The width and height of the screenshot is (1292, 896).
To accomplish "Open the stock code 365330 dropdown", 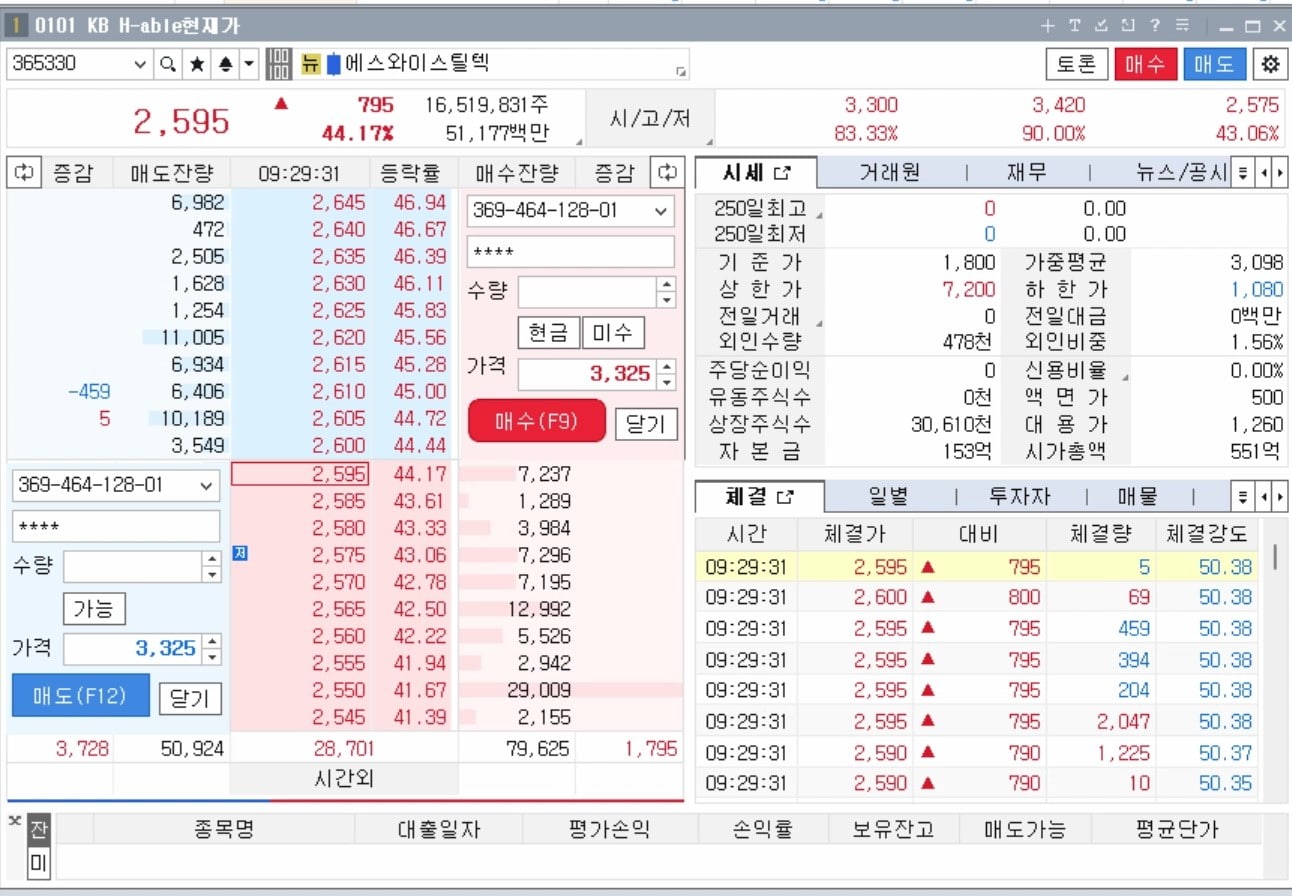I will click(139, 65).
